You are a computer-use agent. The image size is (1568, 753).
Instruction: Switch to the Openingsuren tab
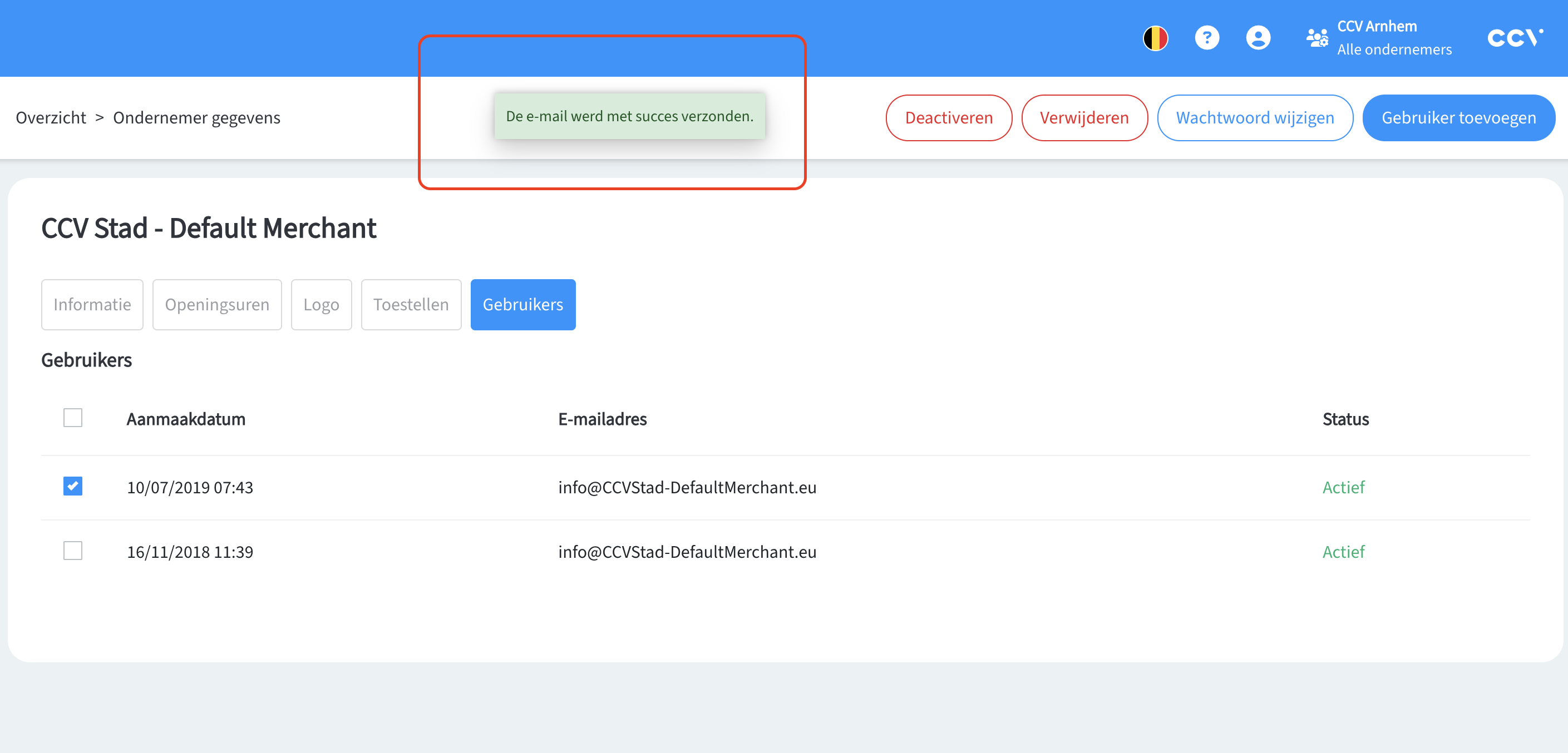(x=216, y=305)
